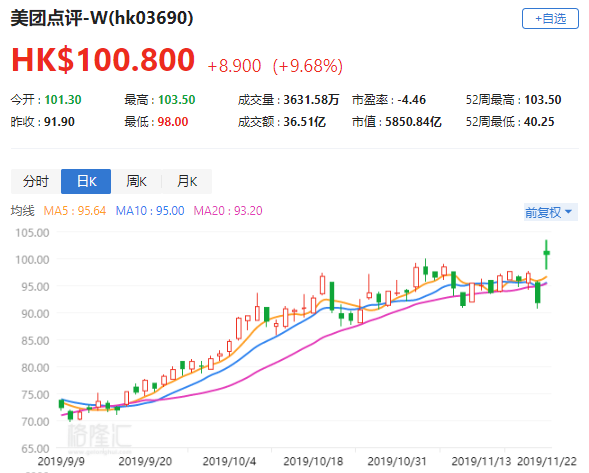
Task: Click the 65.00 price axis label
Action: tap(35, 449)
